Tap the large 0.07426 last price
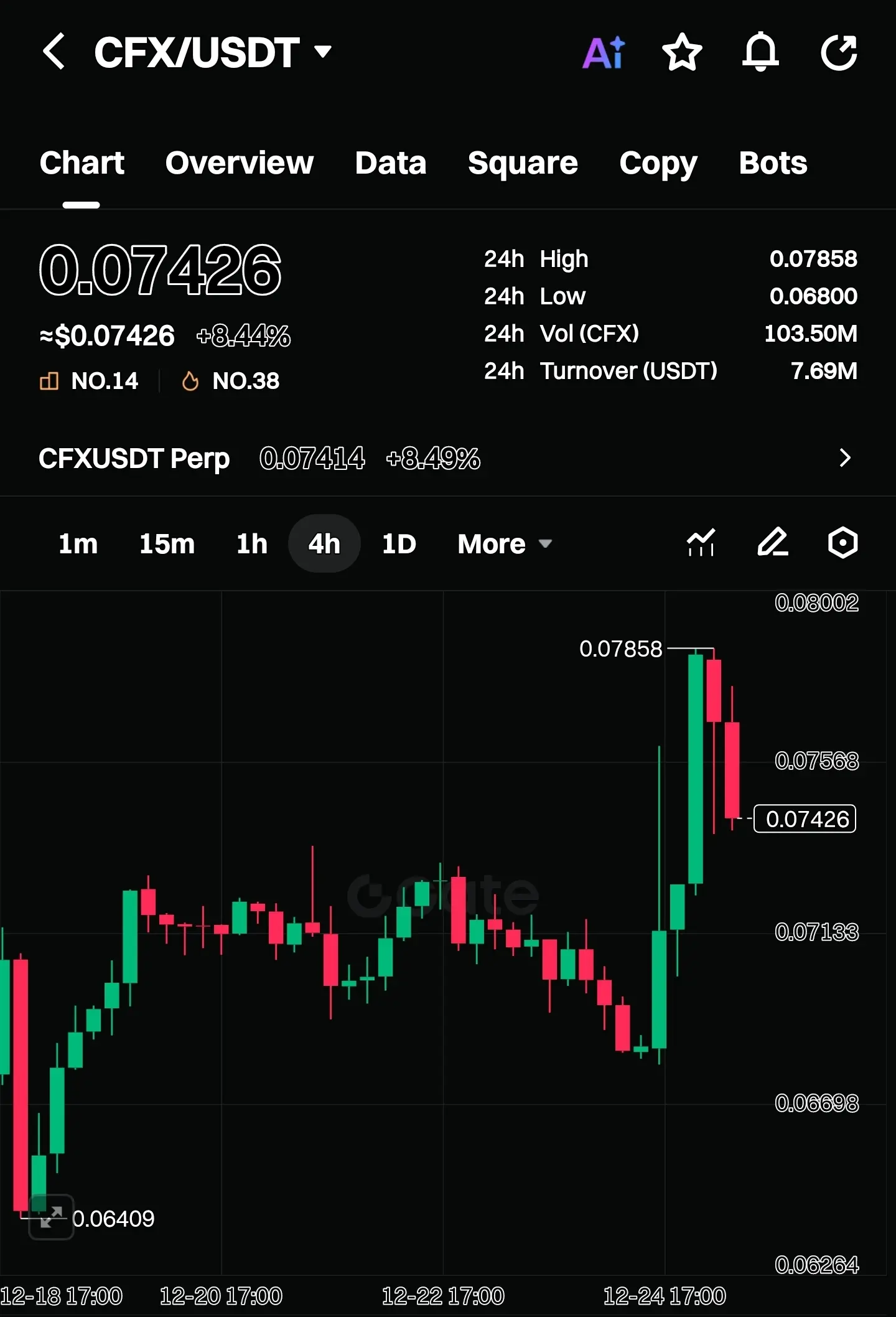The width and height of the screenshot is (896, 1317). 160,270
